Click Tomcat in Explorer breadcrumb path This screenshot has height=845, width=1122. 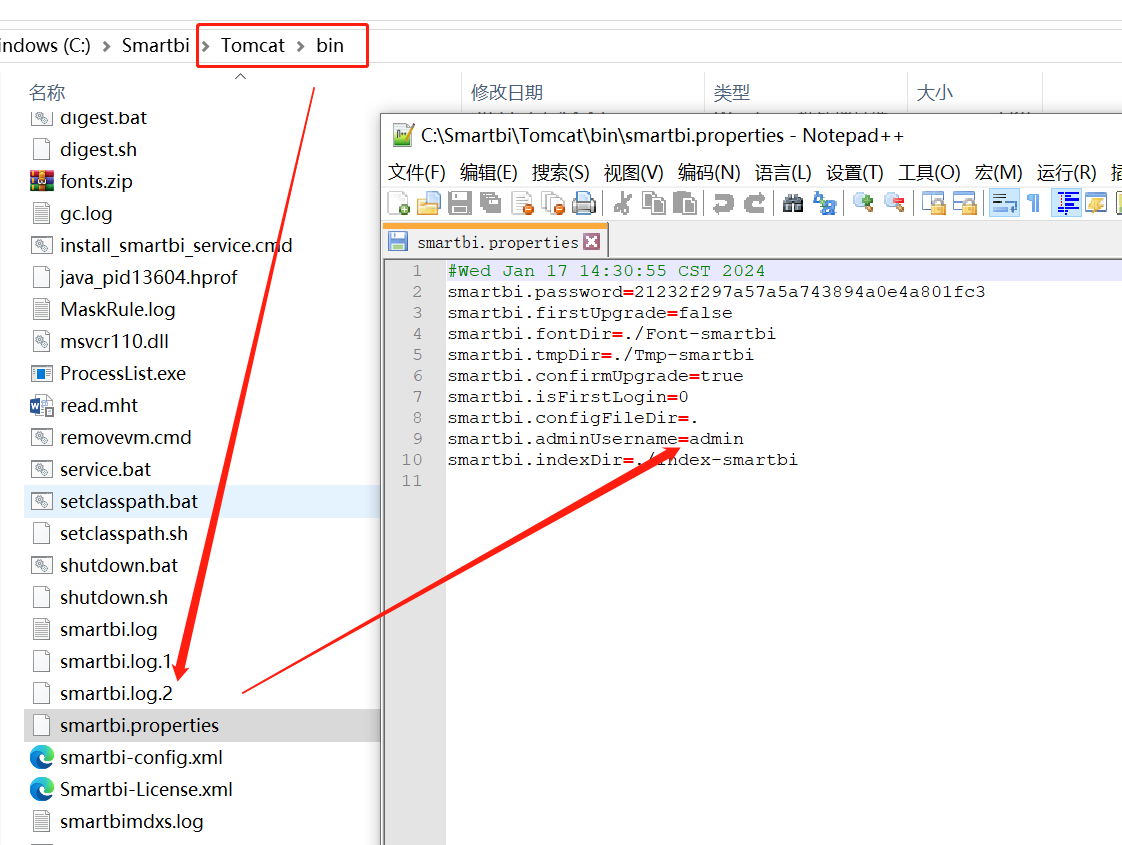pos(253,46)
